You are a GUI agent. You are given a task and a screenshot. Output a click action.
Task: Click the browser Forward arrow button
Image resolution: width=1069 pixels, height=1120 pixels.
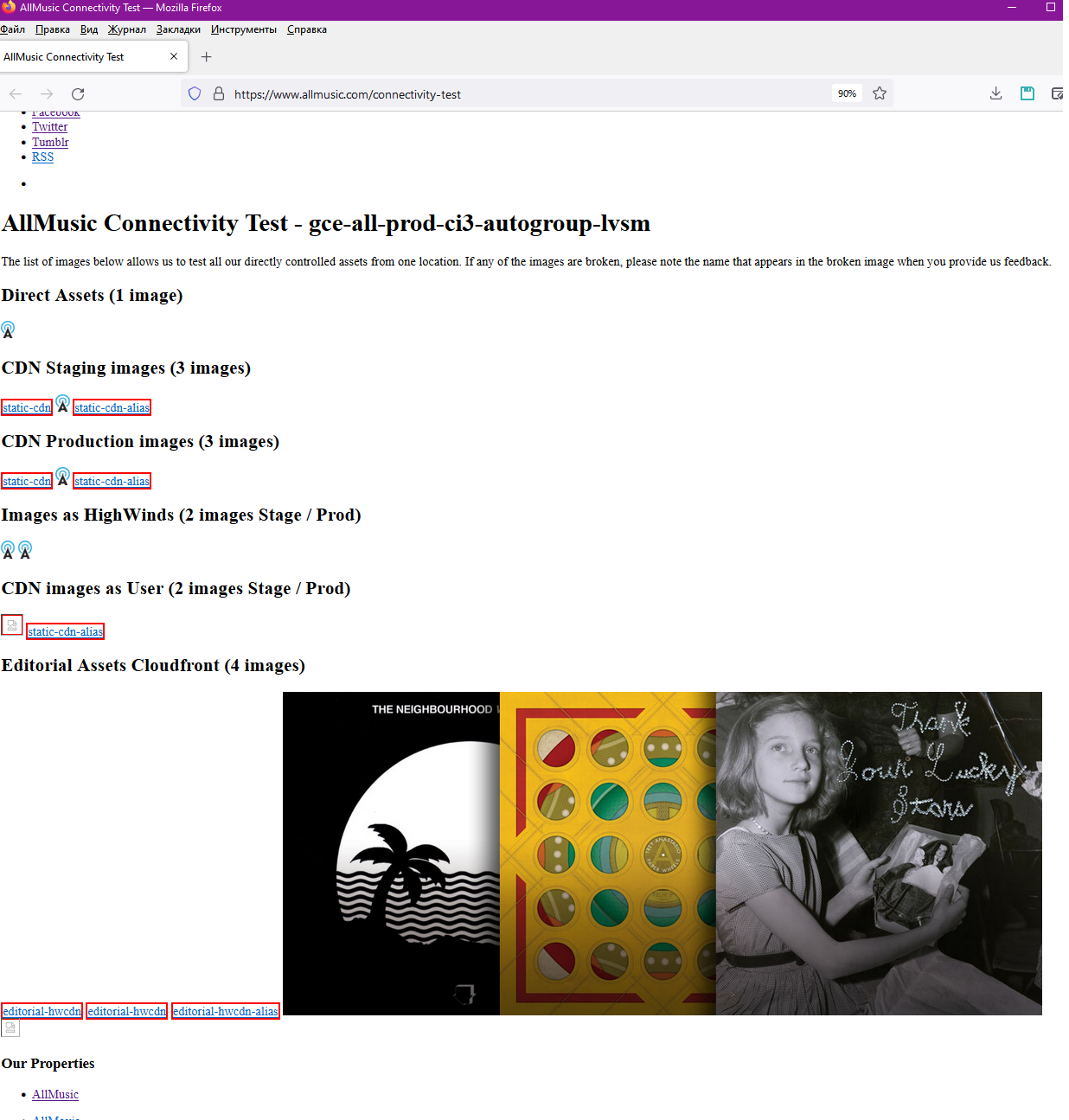(47, 93)
